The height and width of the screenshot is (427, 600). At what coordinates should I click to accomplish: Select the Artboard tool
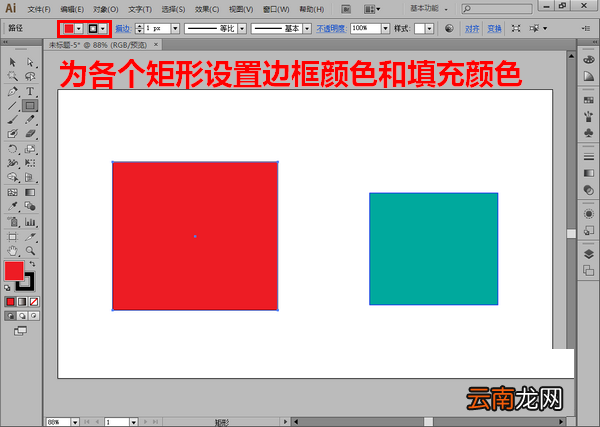pos(12,237)
